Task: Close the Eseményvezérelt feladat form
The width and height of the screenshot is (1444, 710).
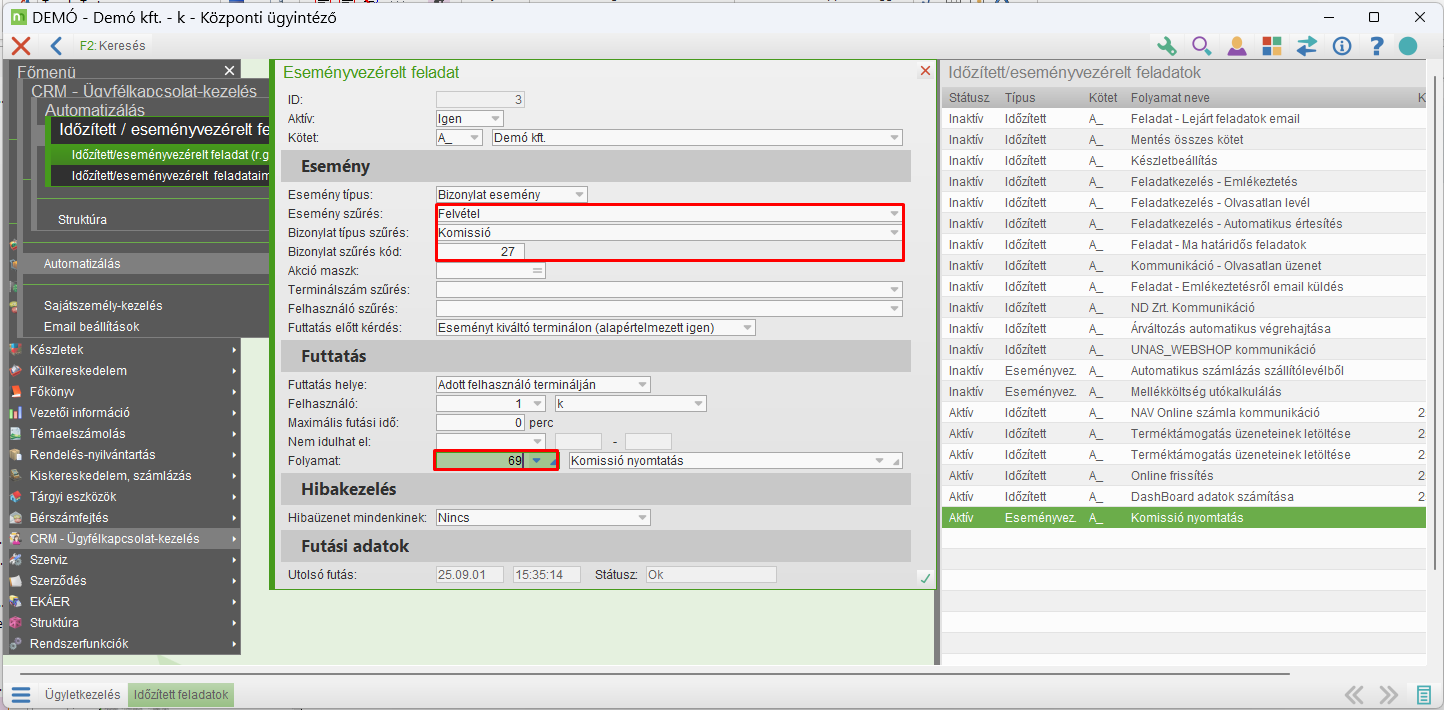Action: (x=925, y=71)
